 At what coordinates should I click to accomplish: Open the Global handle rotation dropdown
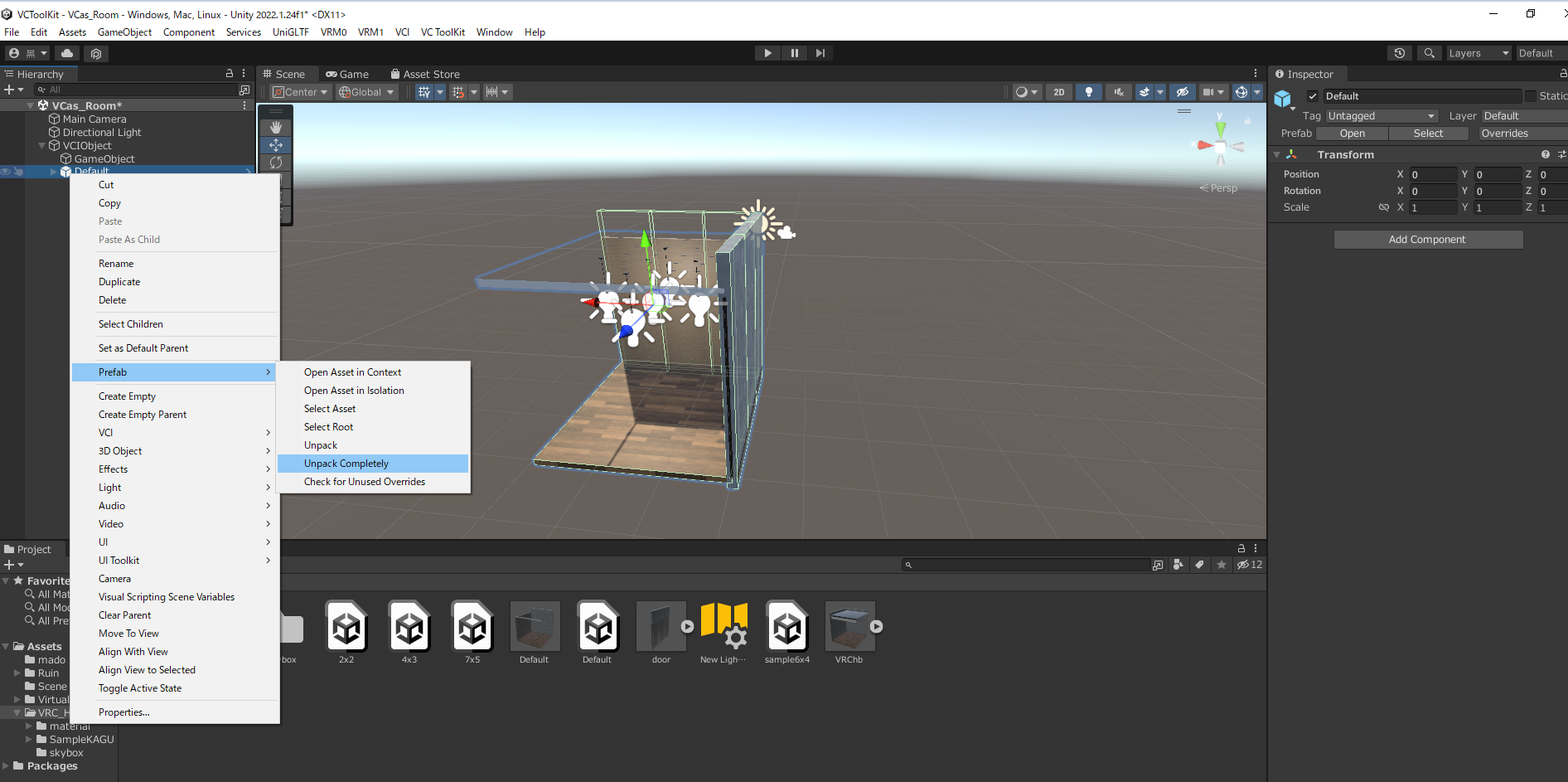[x=366, y=92]
